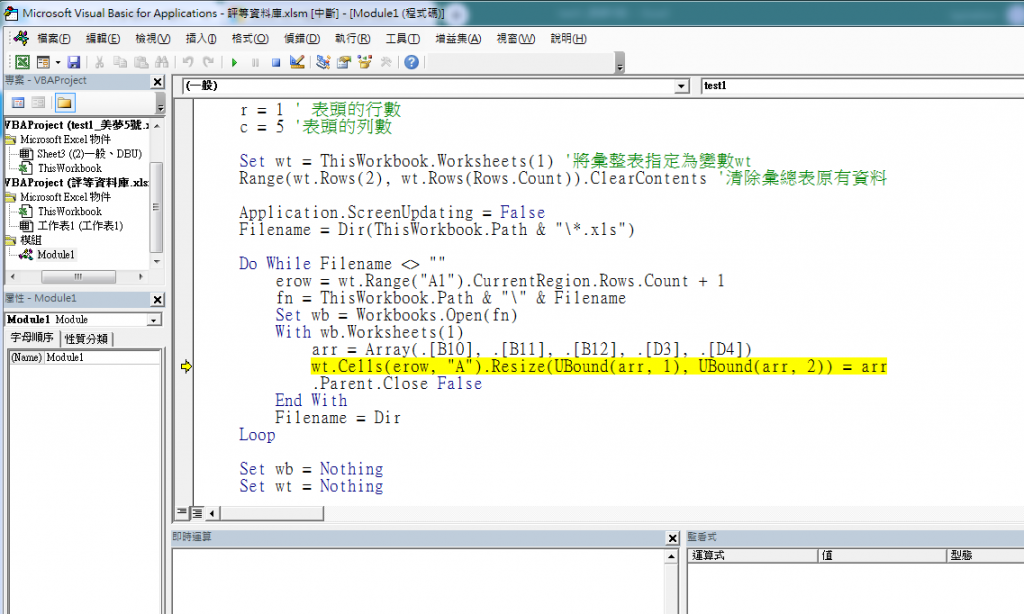Select Sheet3 ((2)一般、DBU) in project tree
The height and width of the screenshot is (614, 1024).
[x=89, y=154]
